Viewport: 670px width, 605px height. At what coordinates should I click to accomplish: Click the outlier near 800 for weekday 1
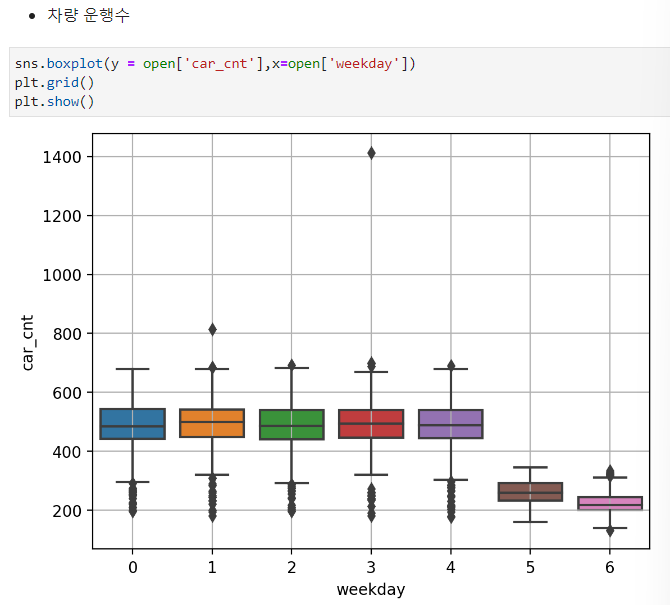212,329
